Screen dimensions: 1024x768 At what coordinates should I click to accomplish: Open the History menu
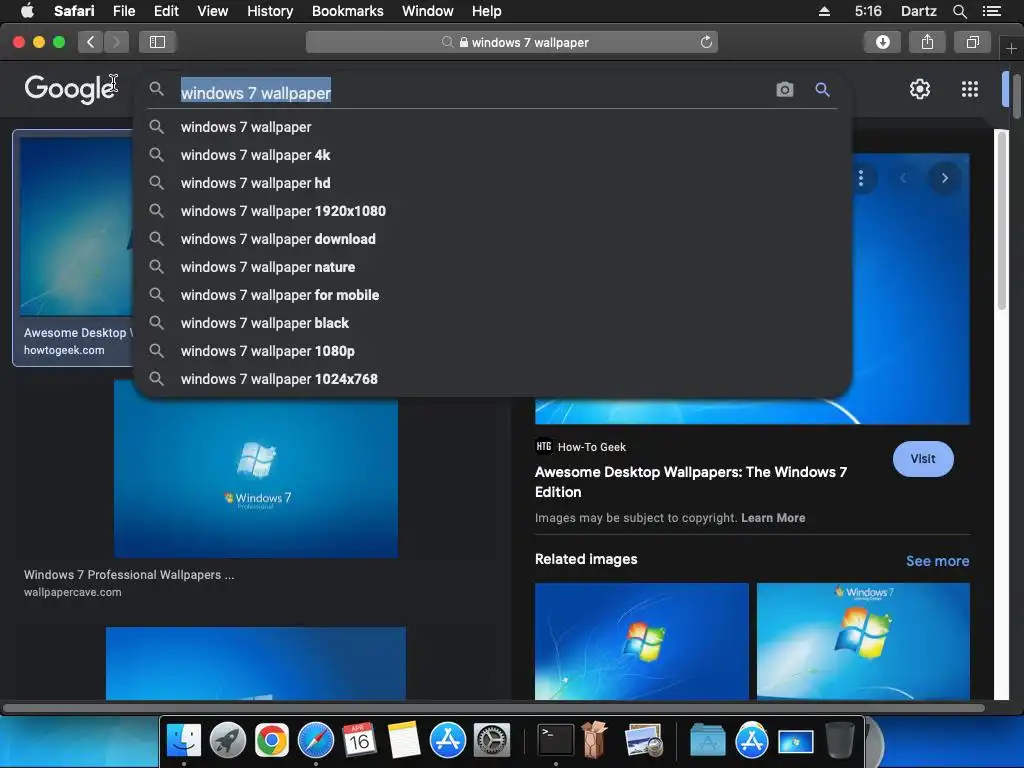coord(270,11)
